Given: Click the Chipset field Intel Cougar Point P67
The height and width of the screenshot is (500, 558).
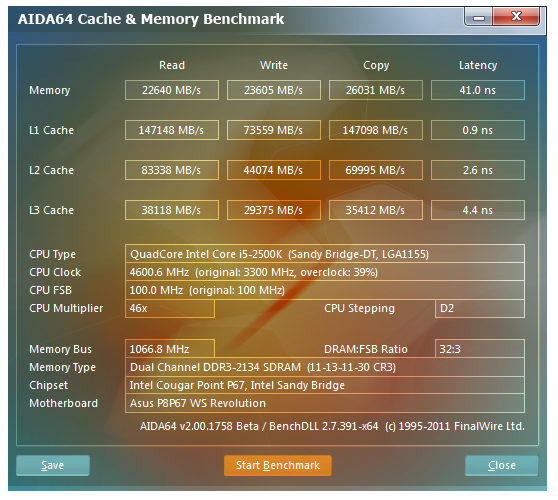Looking at the screenshot, I should click(325, 385).
